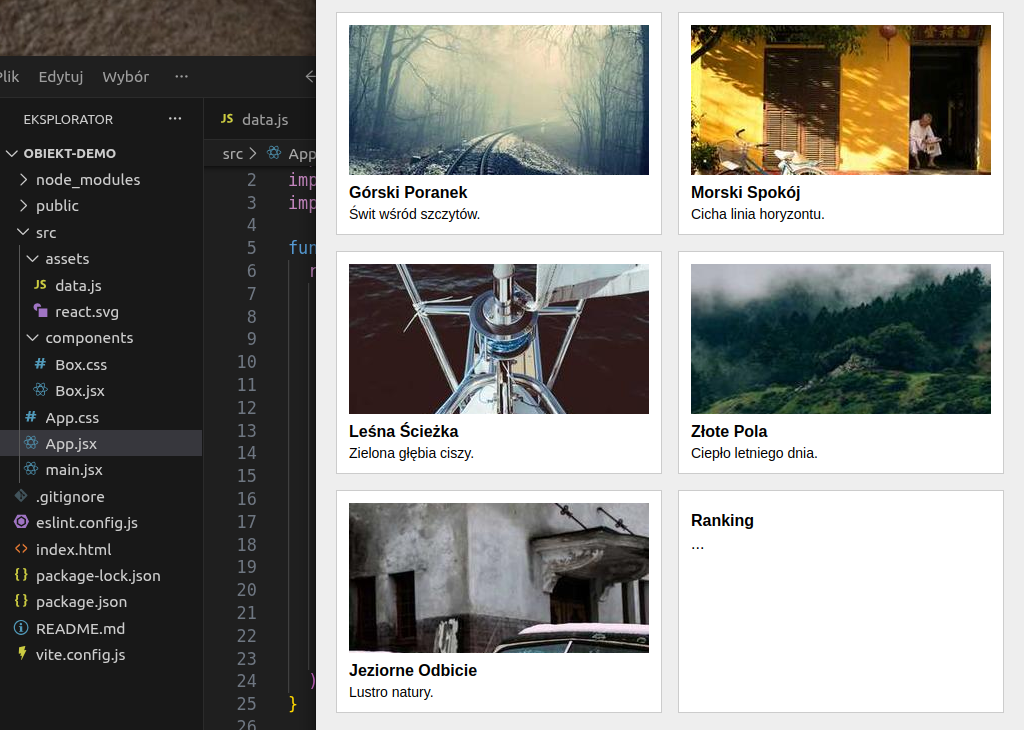Click the info icon beside README.md

pos(21,628)
